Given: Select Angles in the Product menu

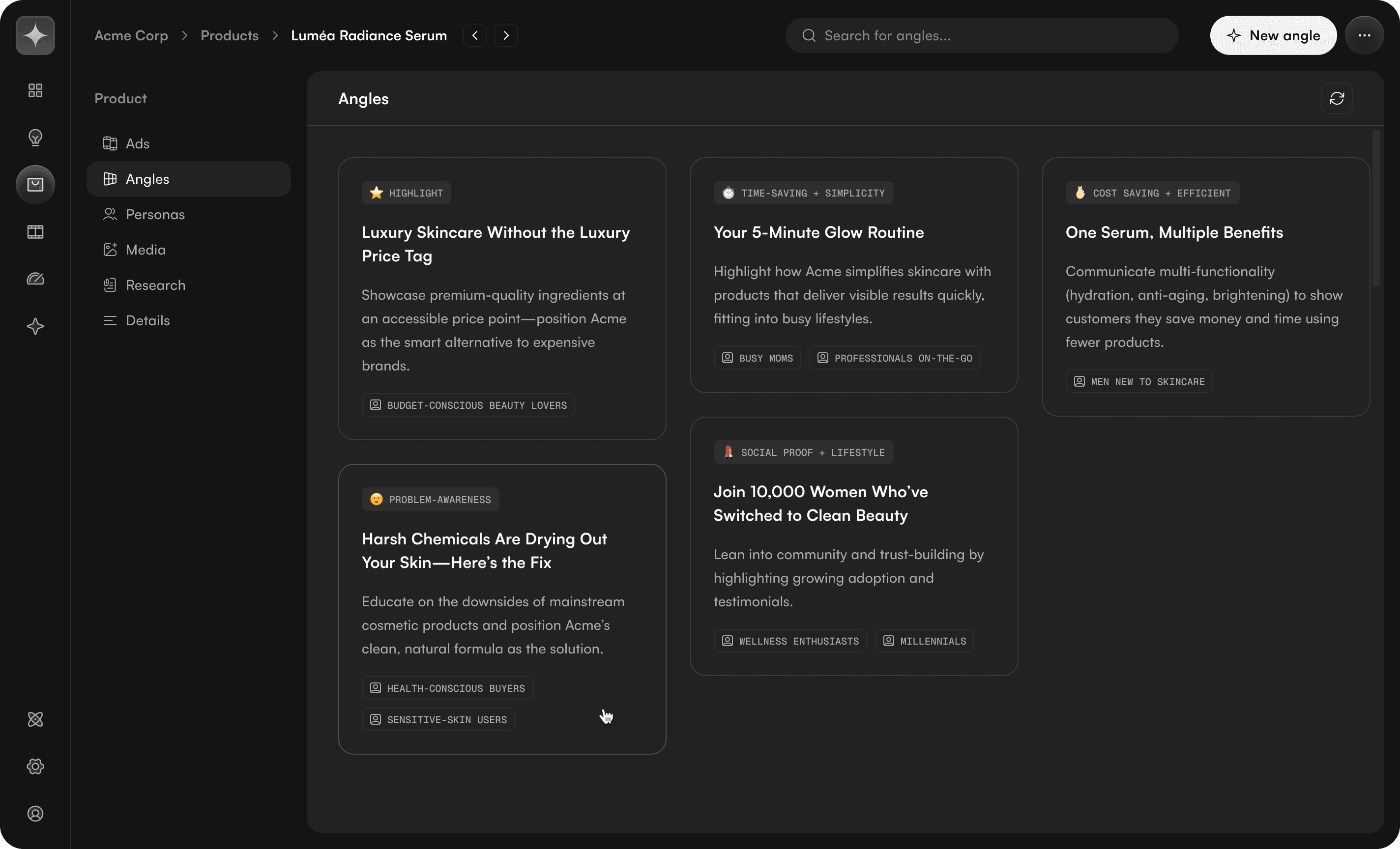Looking at the screenshot, I should click(189, 179).
